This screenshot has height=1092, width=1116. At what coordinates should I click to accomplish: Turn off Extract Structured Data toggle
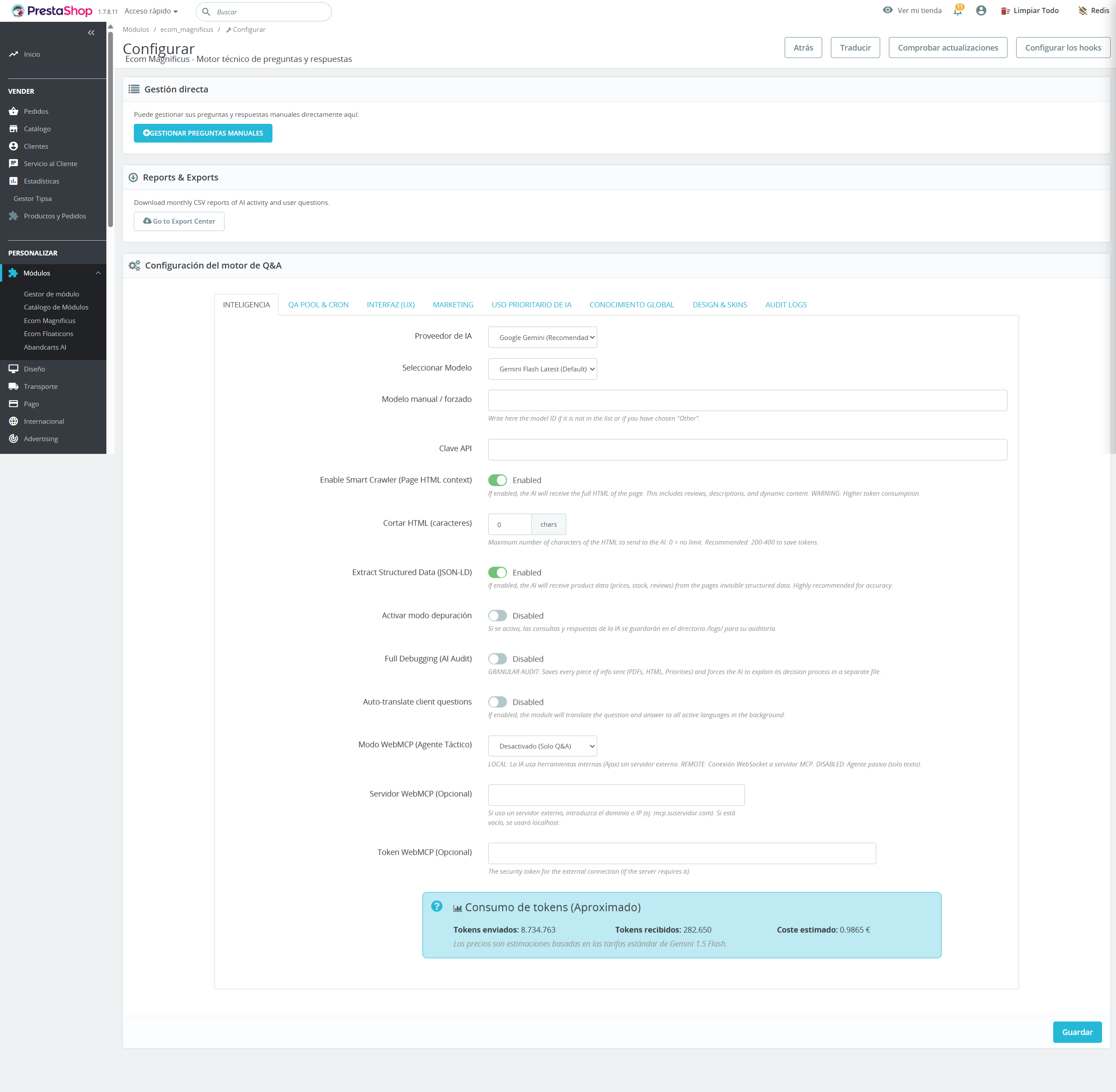coord(497,572)
